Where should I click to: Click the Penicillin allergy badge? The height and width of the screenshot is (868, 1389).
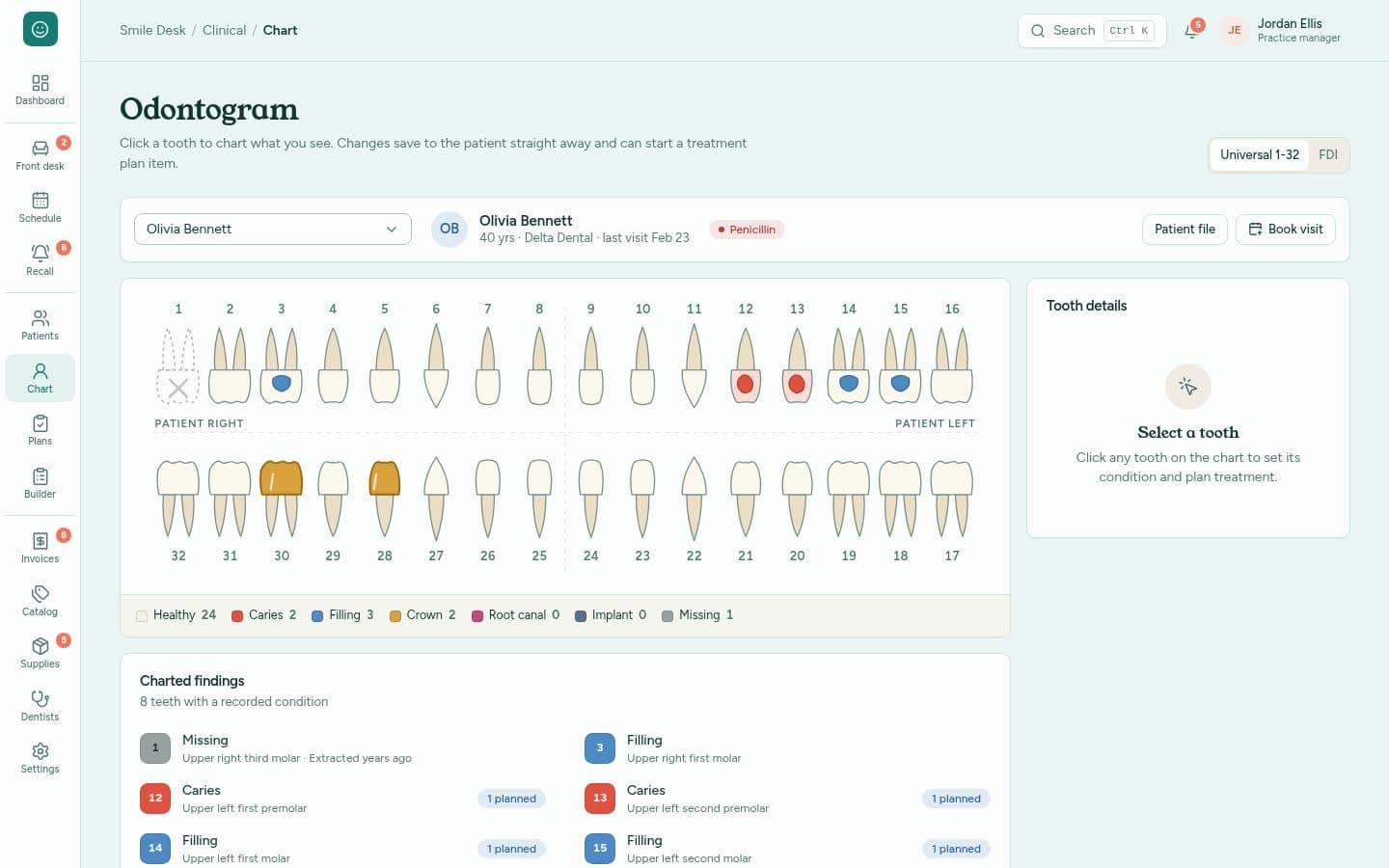coord(747,230)
